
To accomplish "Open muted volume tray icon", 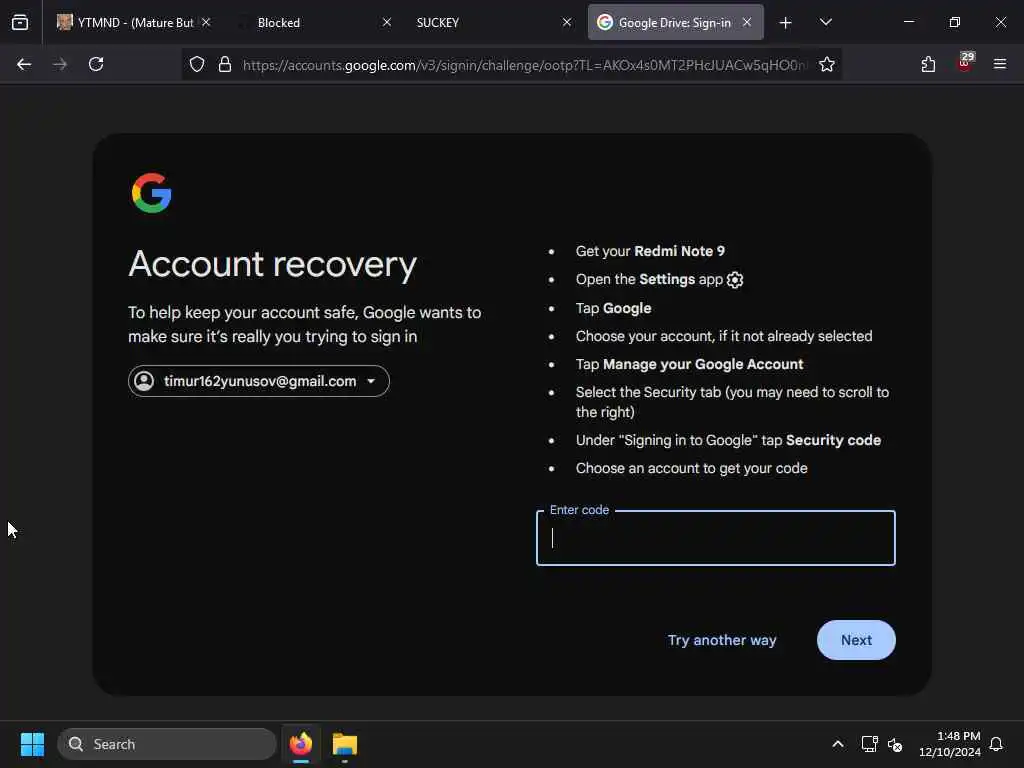I will [895, 744].
